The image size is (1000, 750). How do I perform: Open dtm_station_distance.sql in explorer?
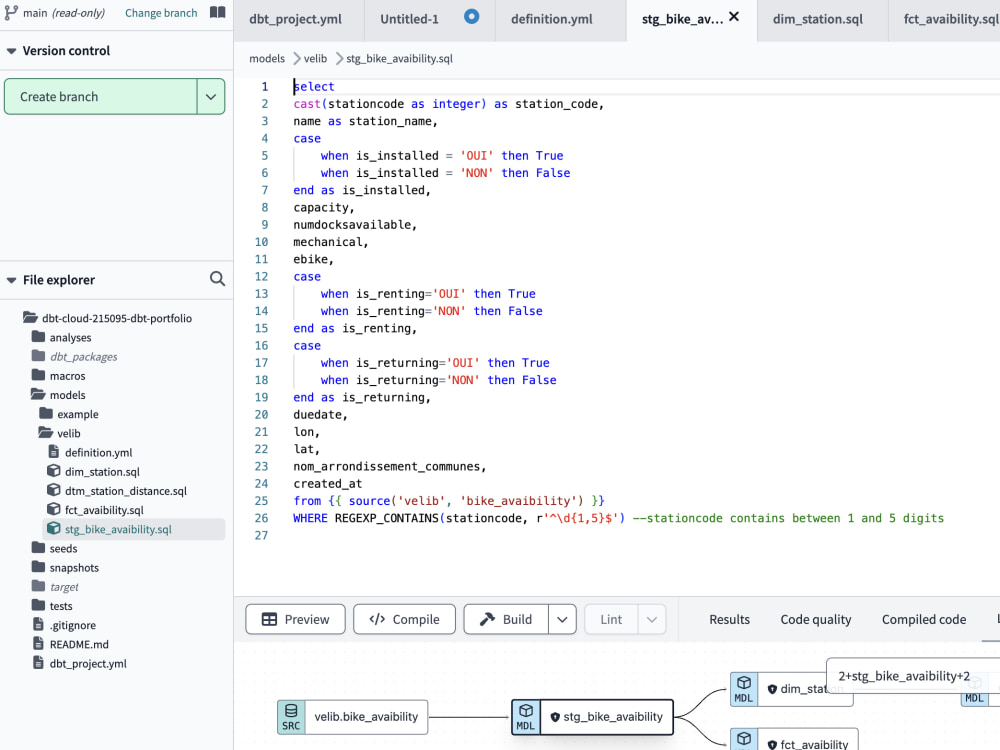(x=126, y=490)
